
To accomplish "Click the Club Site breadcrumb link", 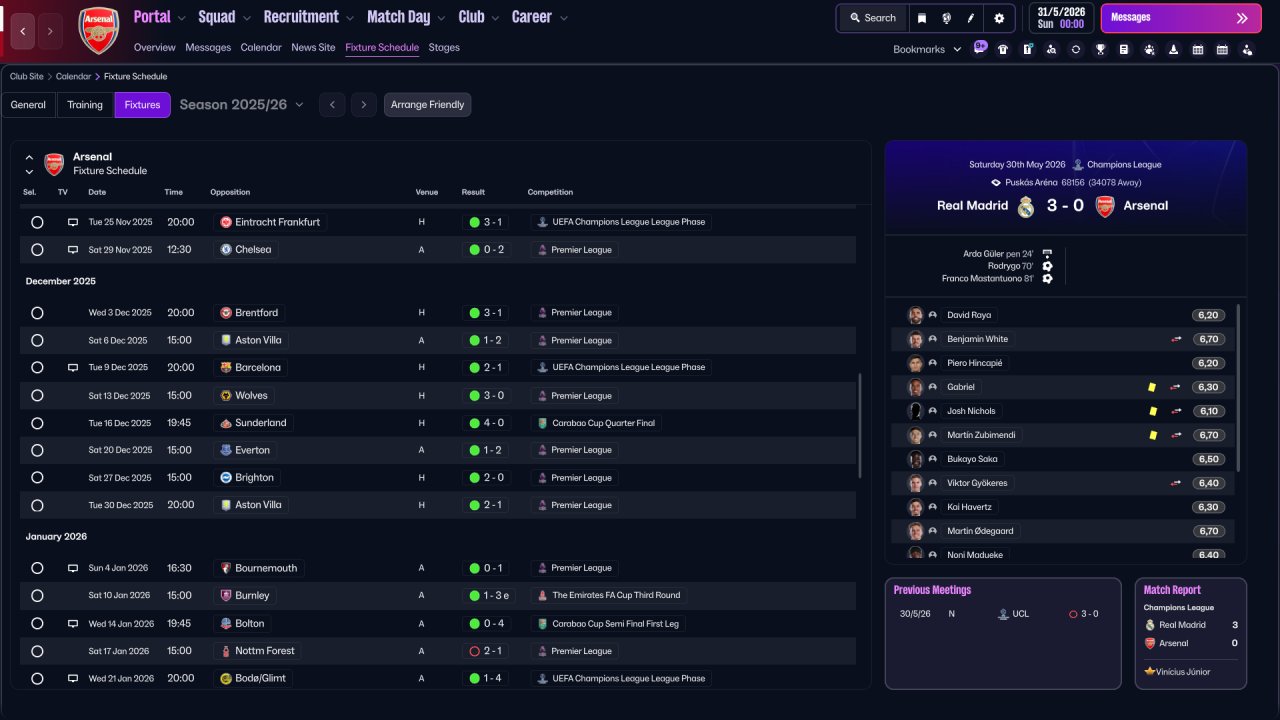I will pos(28,76).
